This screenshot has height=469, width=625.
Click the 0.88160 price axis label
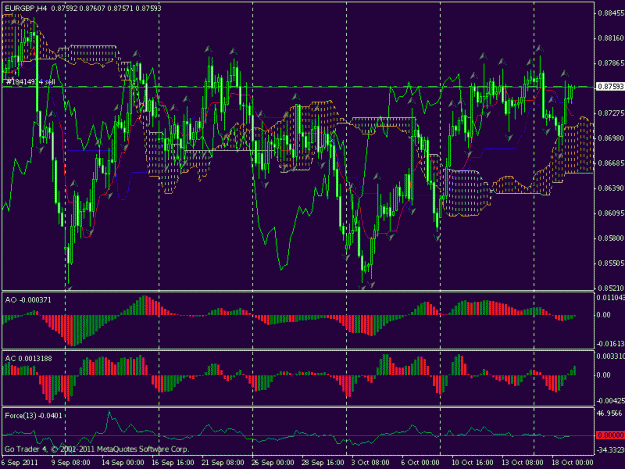tap(610, 38)
